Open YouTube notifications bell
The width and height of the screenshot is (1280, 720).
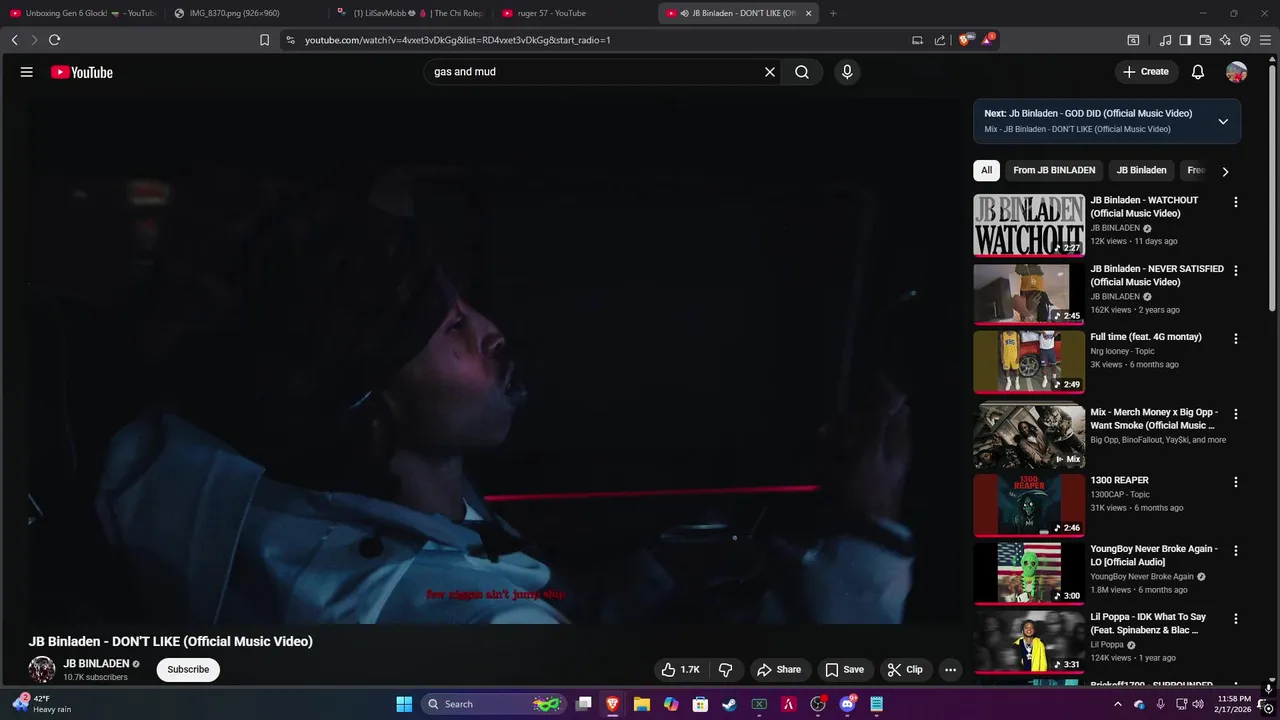click(1198, 72)
